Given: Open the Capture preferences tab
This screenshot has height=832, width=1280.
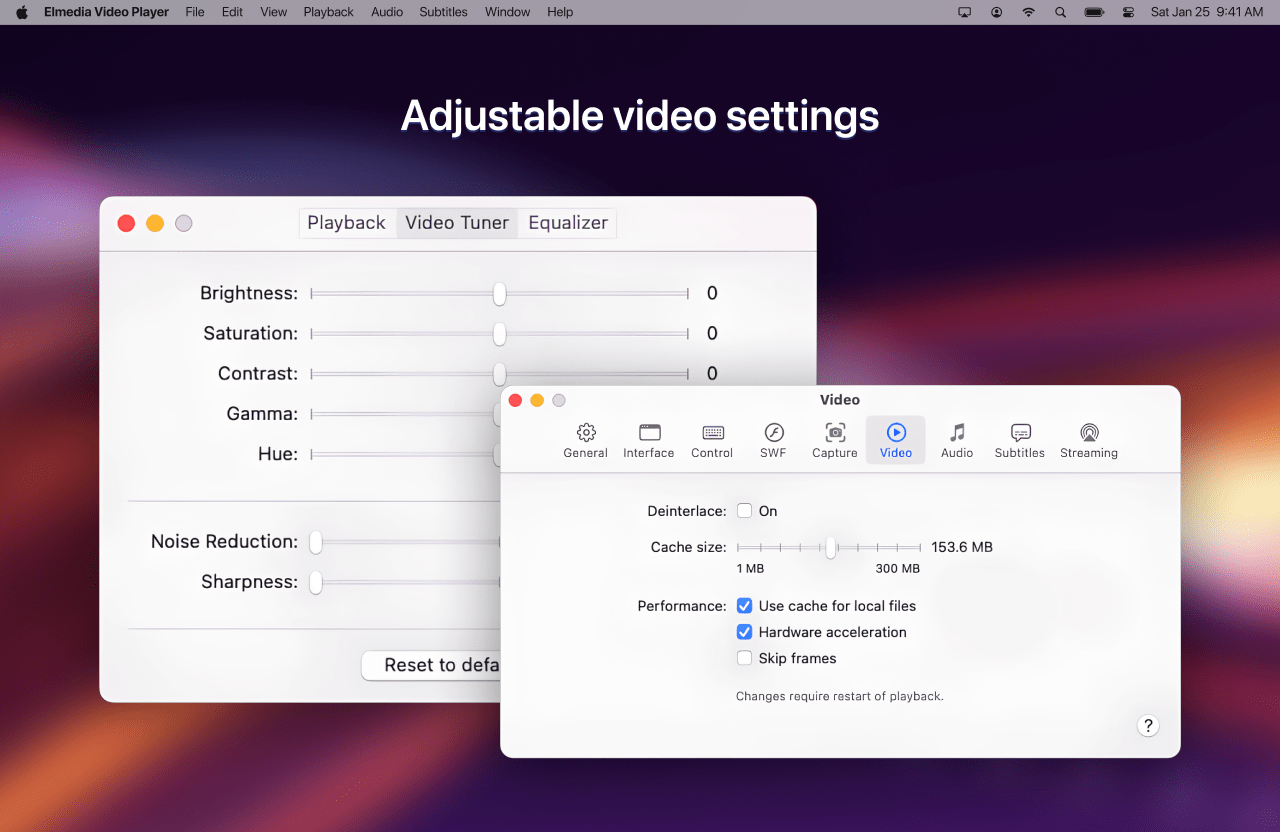Looking at the screenshot, I should 835,440.
